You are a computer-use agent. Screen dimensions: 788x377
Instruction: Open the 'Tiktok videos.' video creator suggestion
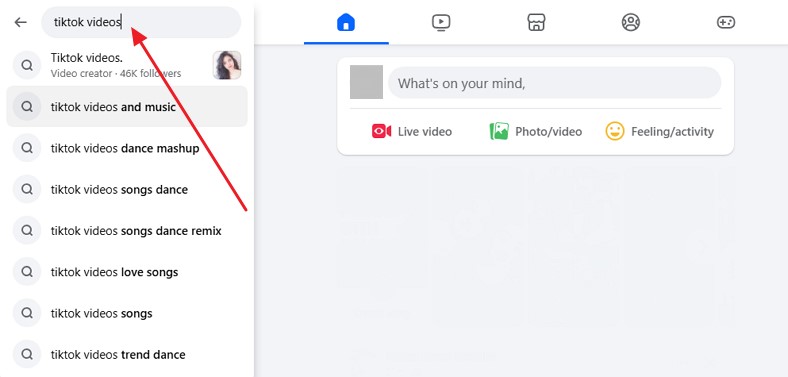click(x=127, y=65)
